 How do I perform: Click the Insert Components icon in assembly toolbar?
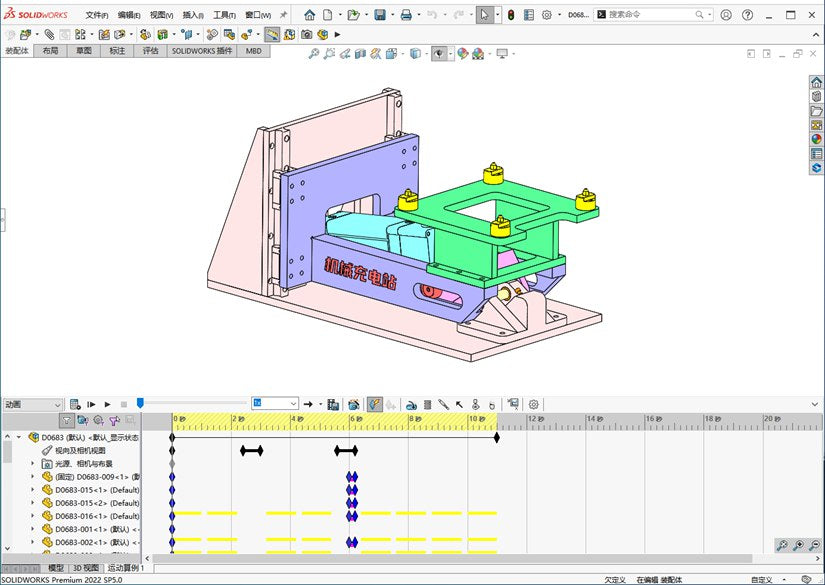coord(25,35)
